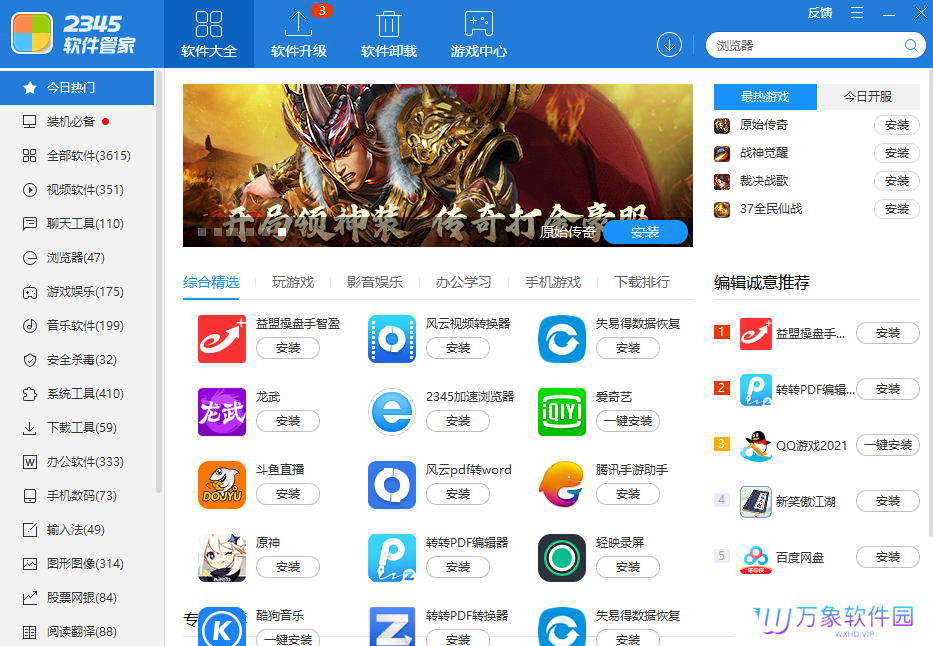Install 百度网盘 in recommendations

pos(888,557)
